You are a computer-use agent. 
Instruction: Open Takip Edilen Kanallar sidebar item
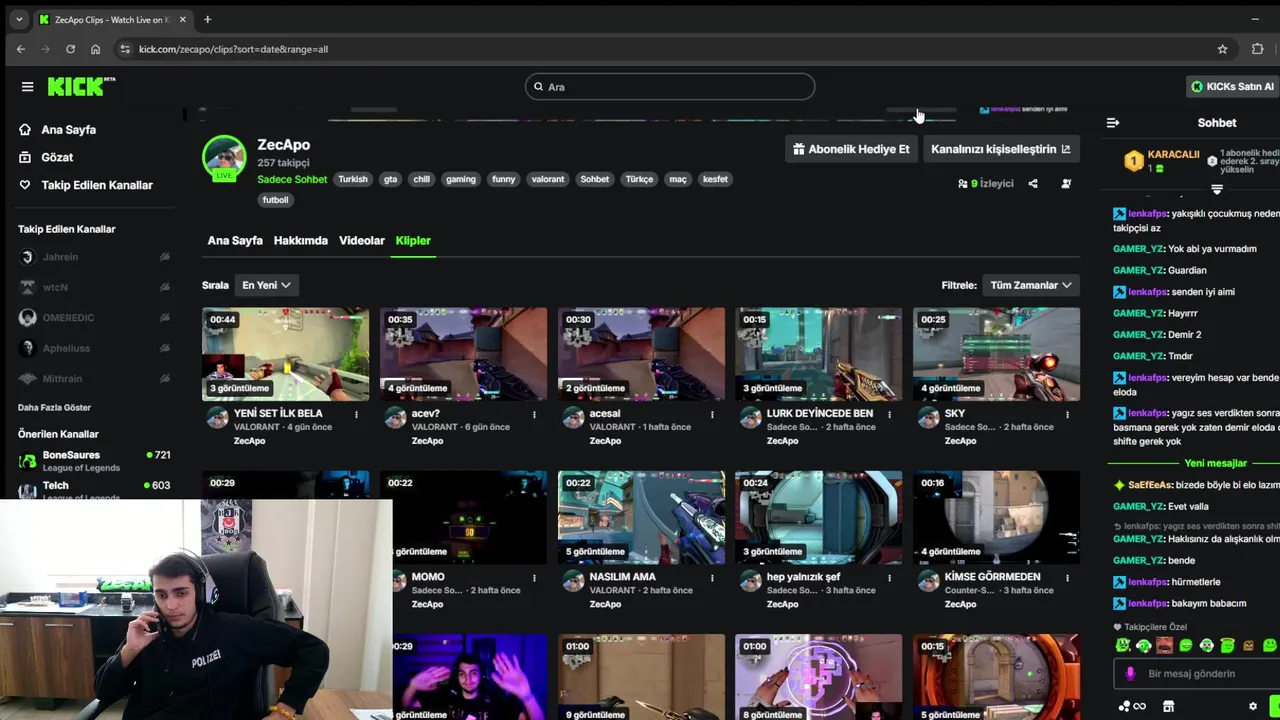[86, 185]
